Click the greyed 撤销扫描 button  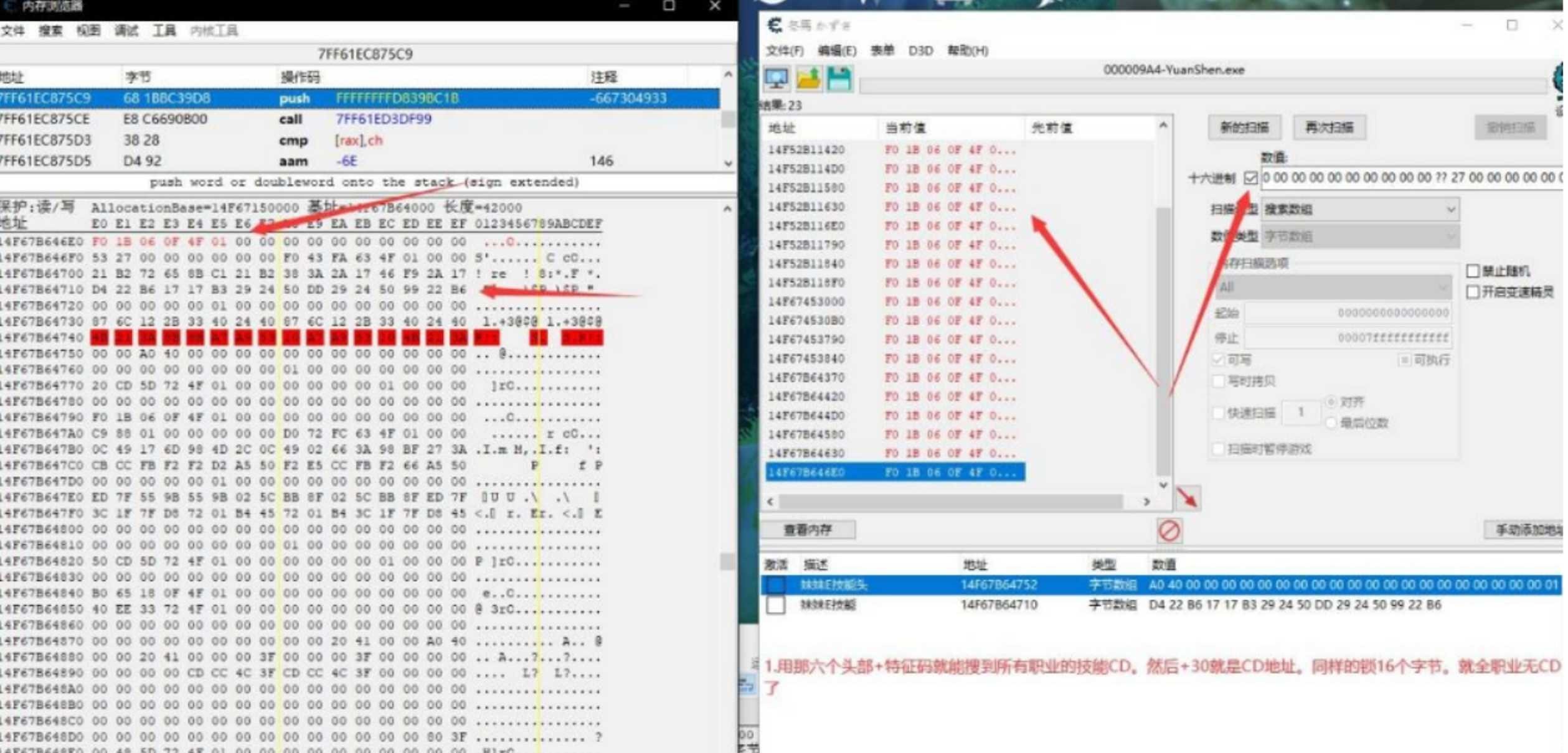(1511, 128)
